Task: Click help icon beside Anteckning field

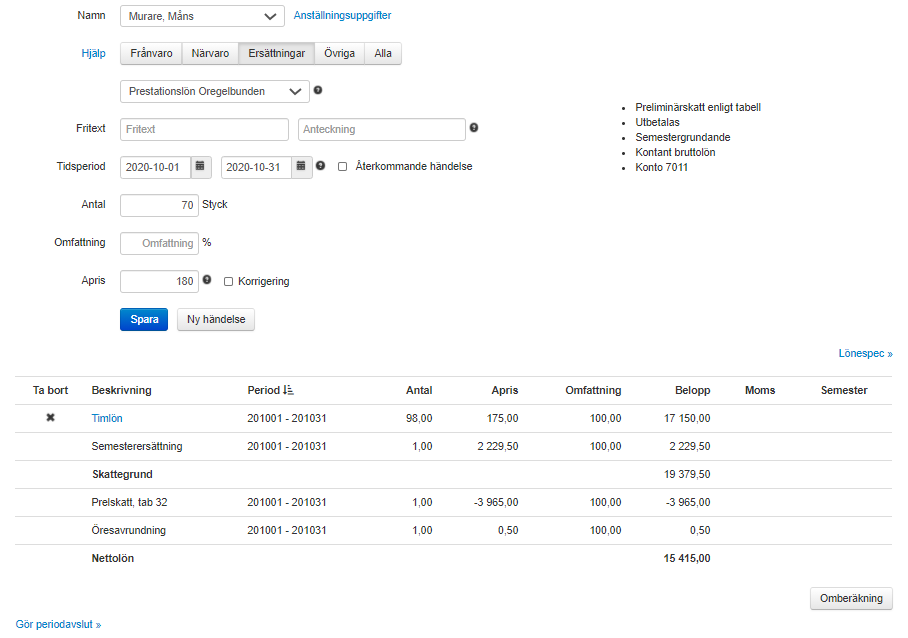Action: click(x=474, y=128)
